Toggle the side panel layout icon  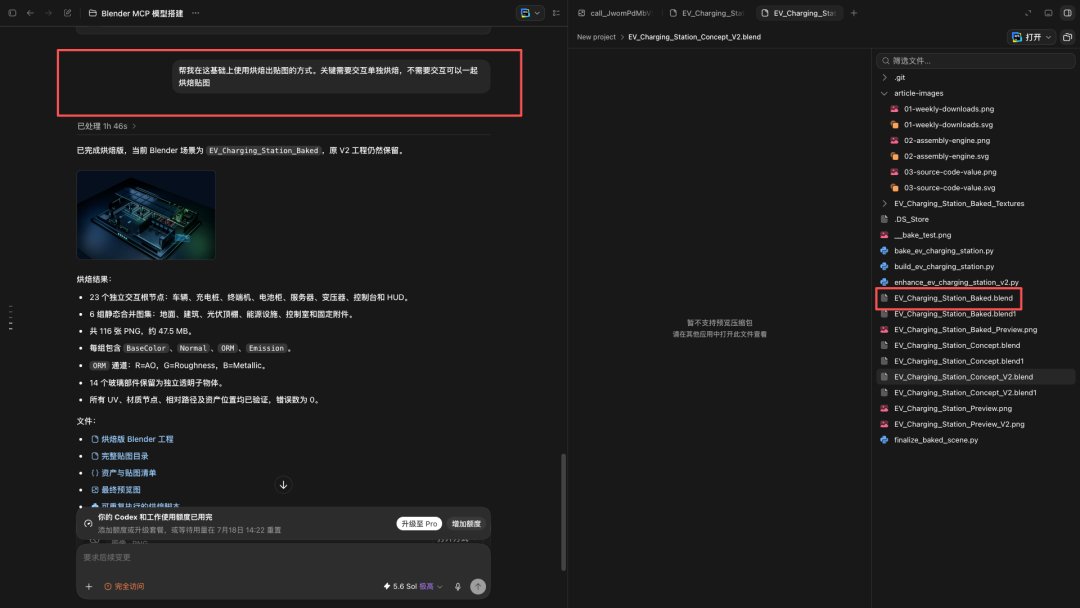[1067, 13]
